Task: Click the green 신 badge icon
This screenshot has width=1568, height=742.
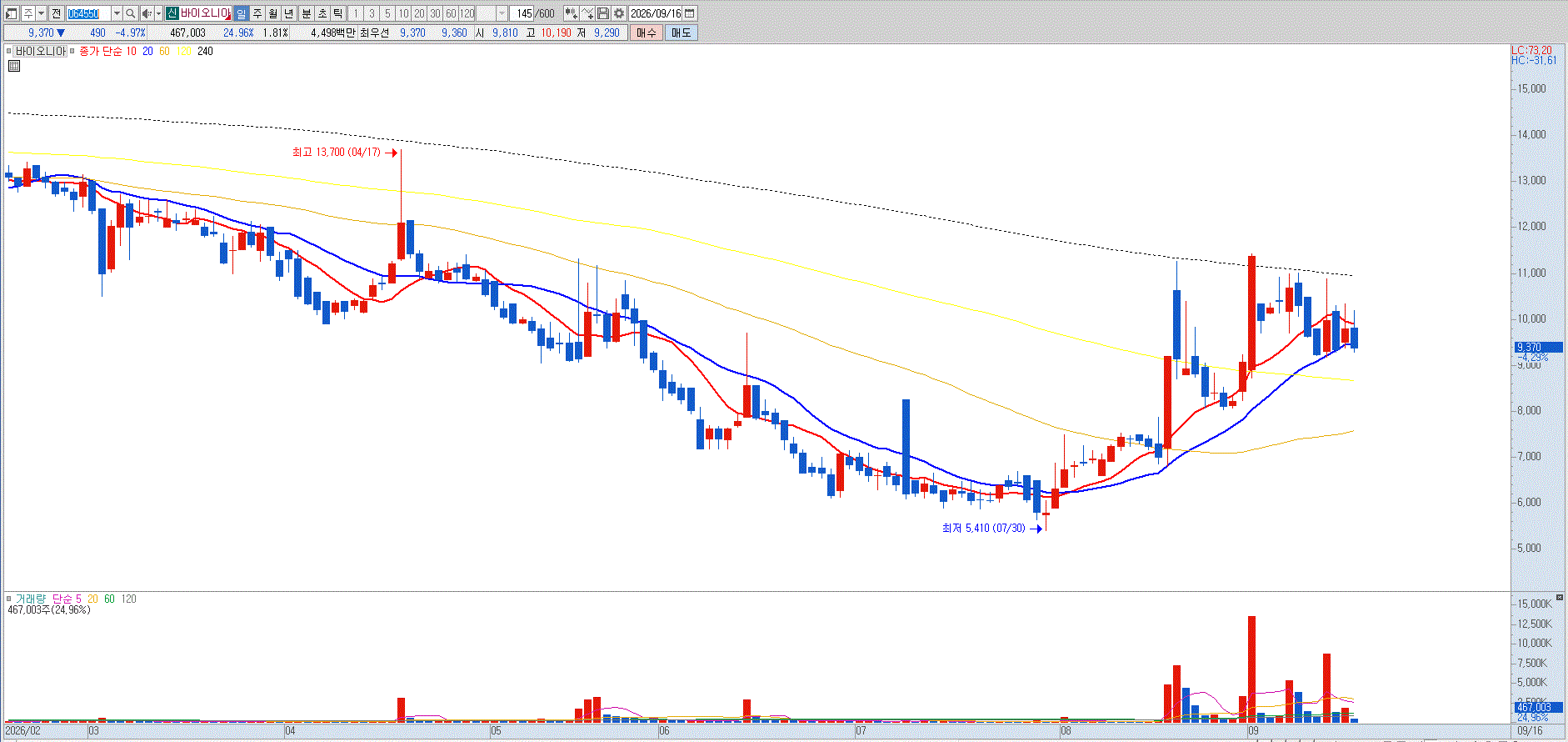Action: click(x=172, y=13)
